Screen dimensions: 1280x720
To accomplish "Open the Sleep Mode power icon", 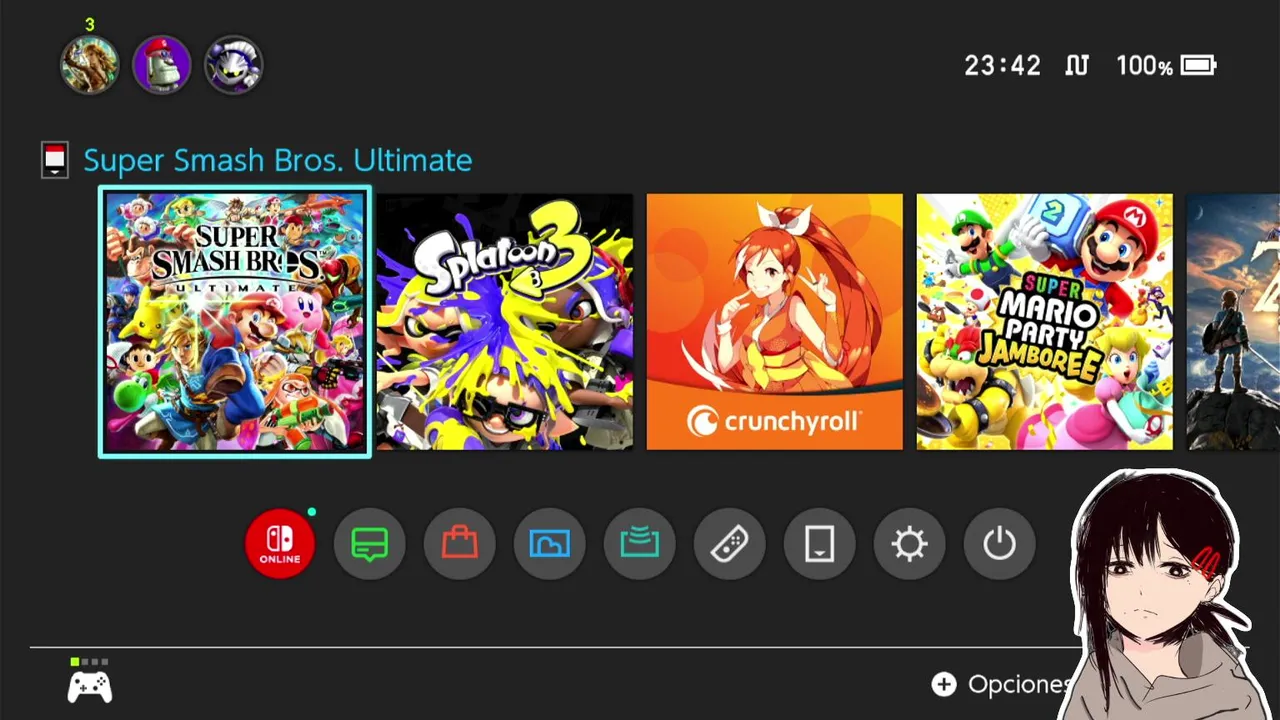I will pos(1000,544).
